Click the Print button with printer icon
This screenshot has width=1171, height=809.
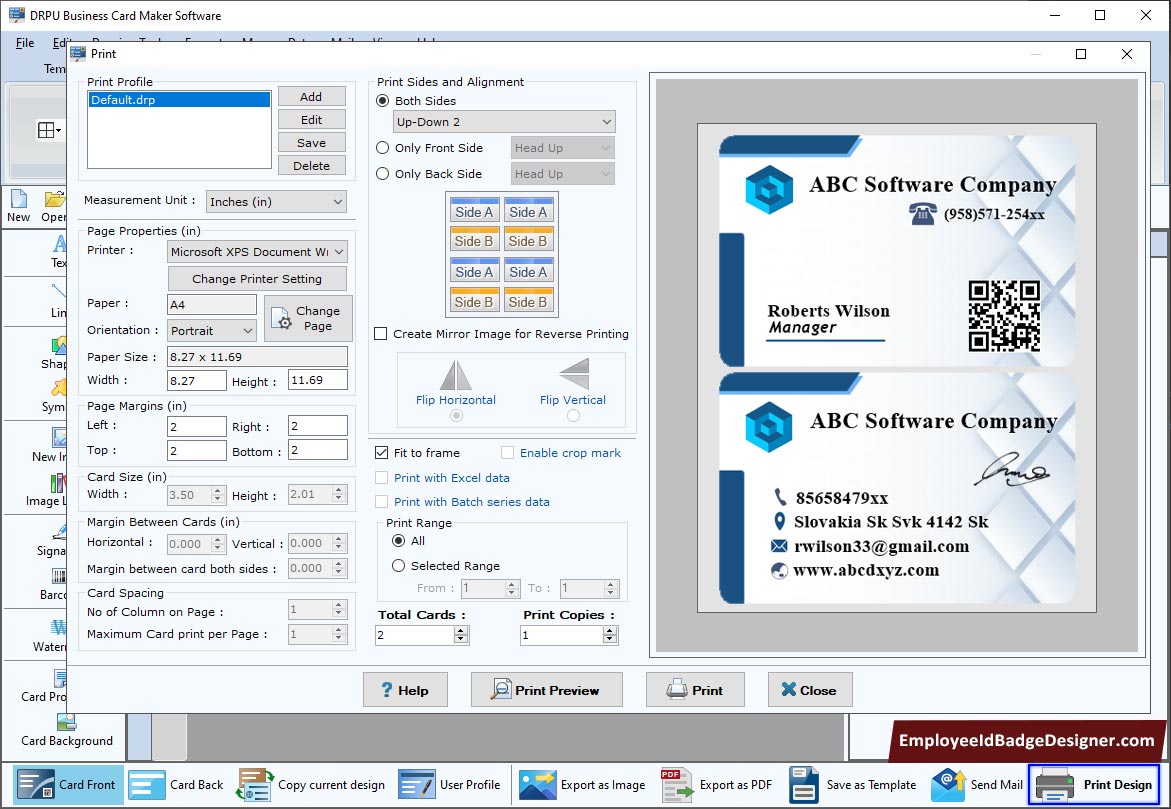695,689
